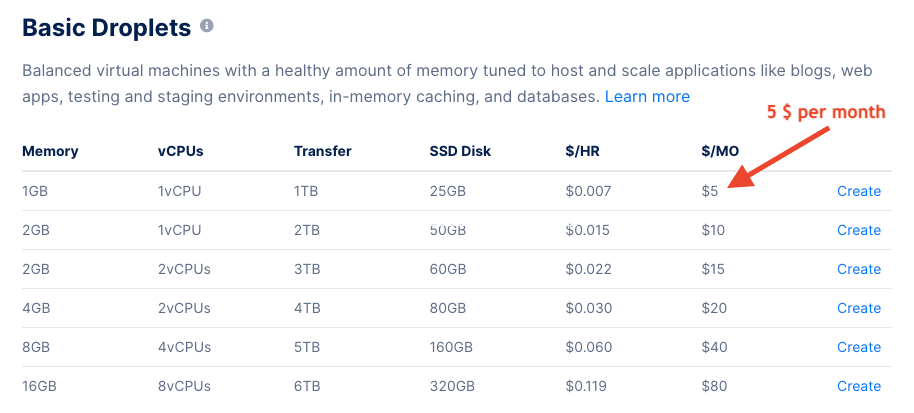This screenshot has width=914, height=413.
Task: Create the 2GB 1vCPU $10 droplet
Action: point(859,230)
